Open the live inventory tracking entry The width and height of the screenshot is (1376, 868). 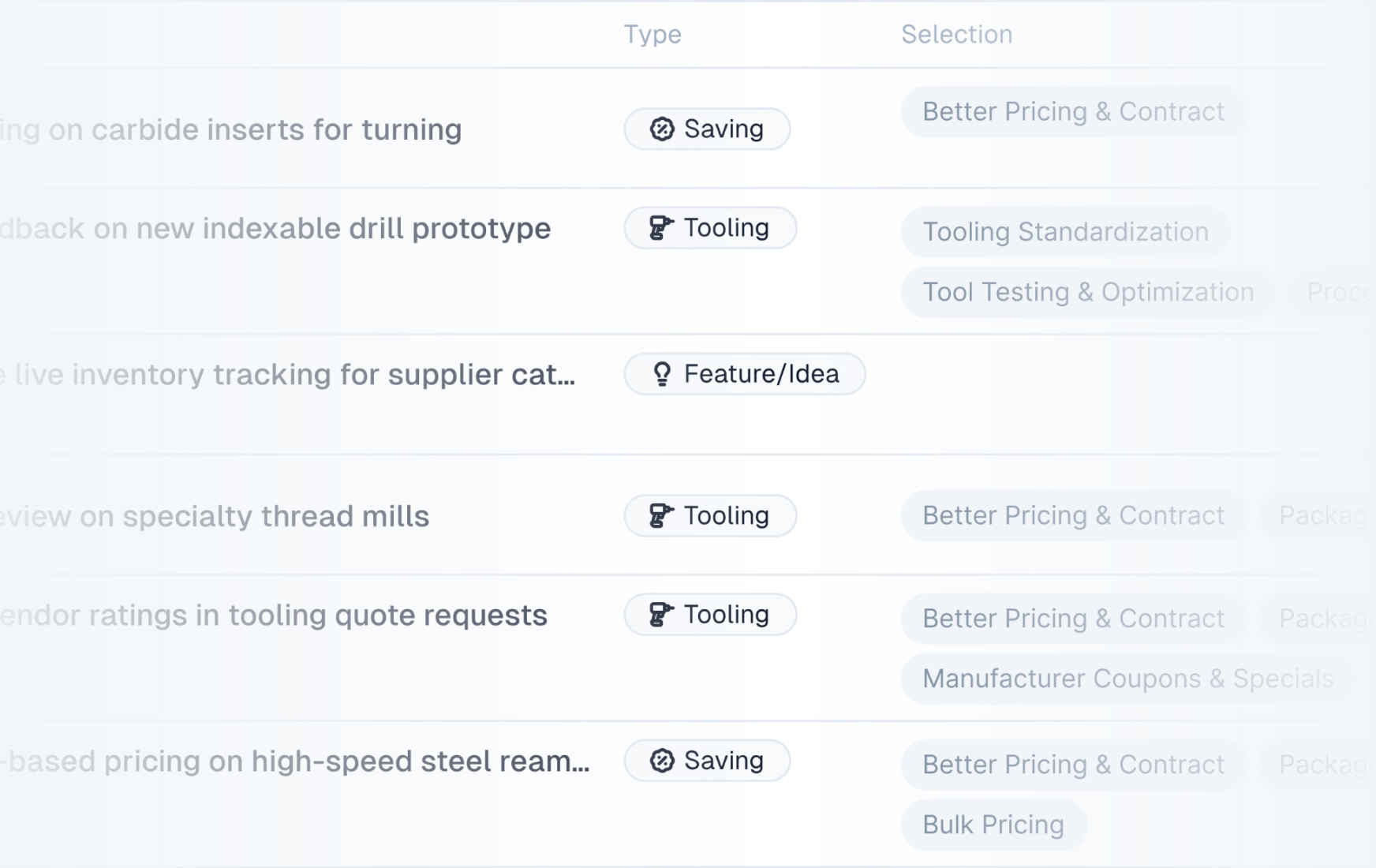click(288, 375)
